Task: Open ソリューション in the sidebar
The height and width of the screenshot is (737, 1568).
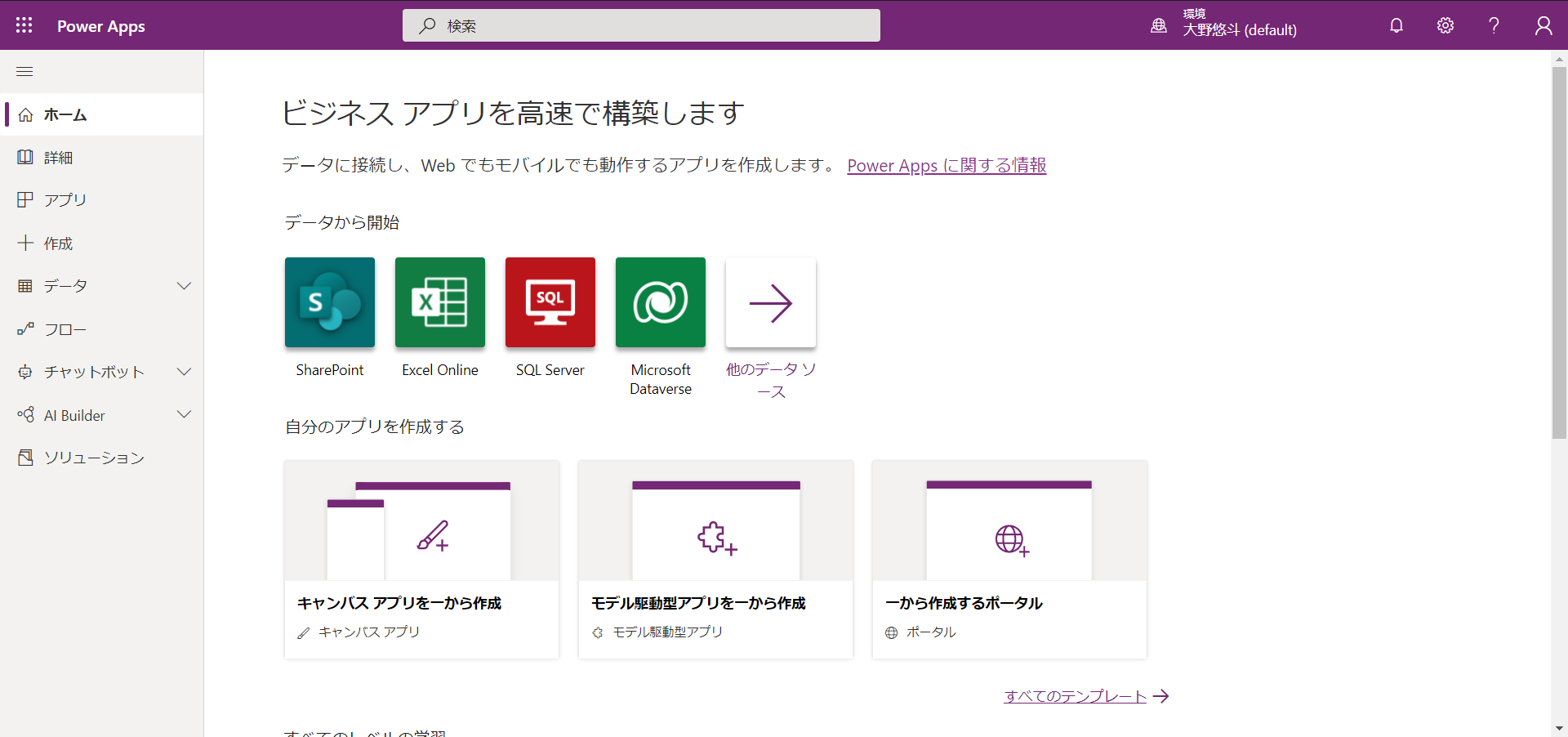Action: (102, 458)
